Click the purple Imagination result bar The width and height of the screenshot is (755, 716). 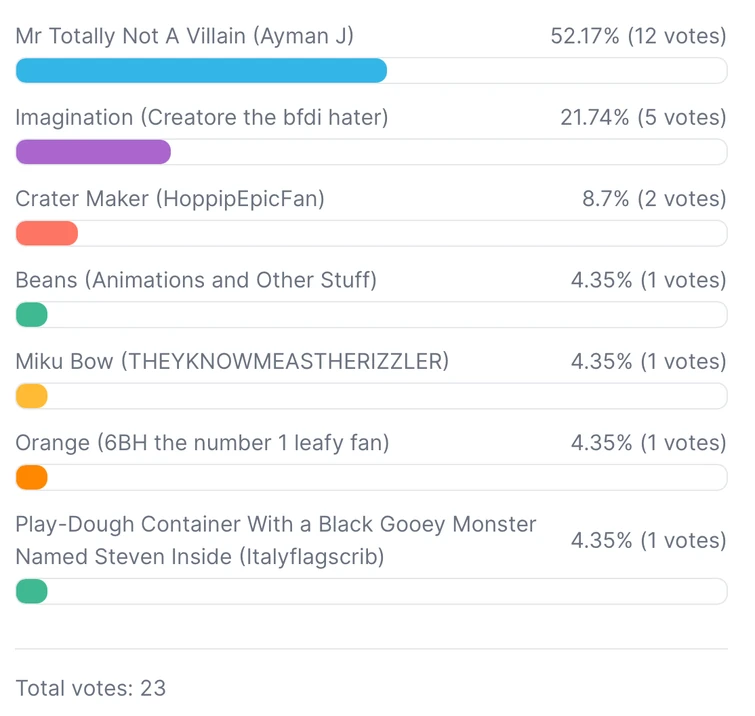click(93, 152)
